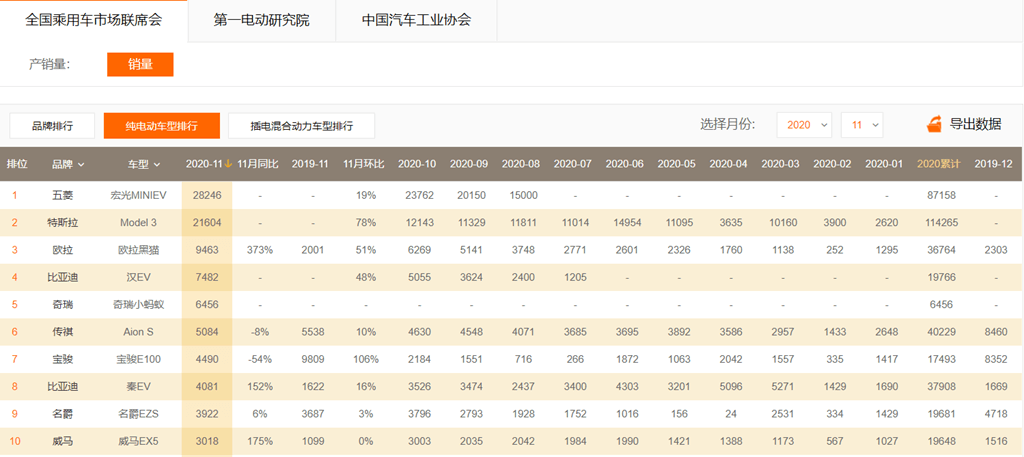Click the 3018 sales value

207,442
